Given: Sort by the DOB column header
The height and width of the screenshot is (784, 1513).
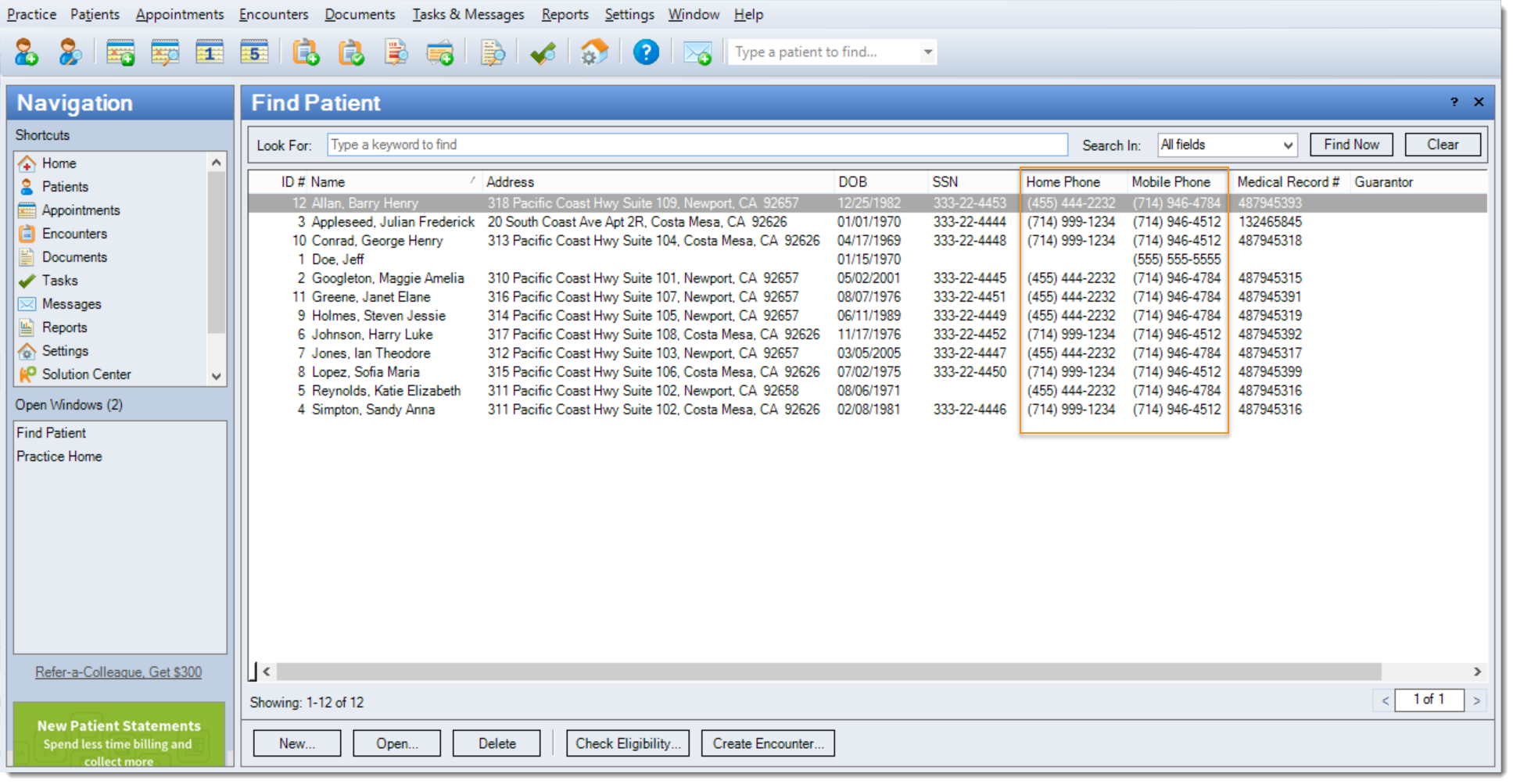Looking at the screenshot, I should coord(880,182).
